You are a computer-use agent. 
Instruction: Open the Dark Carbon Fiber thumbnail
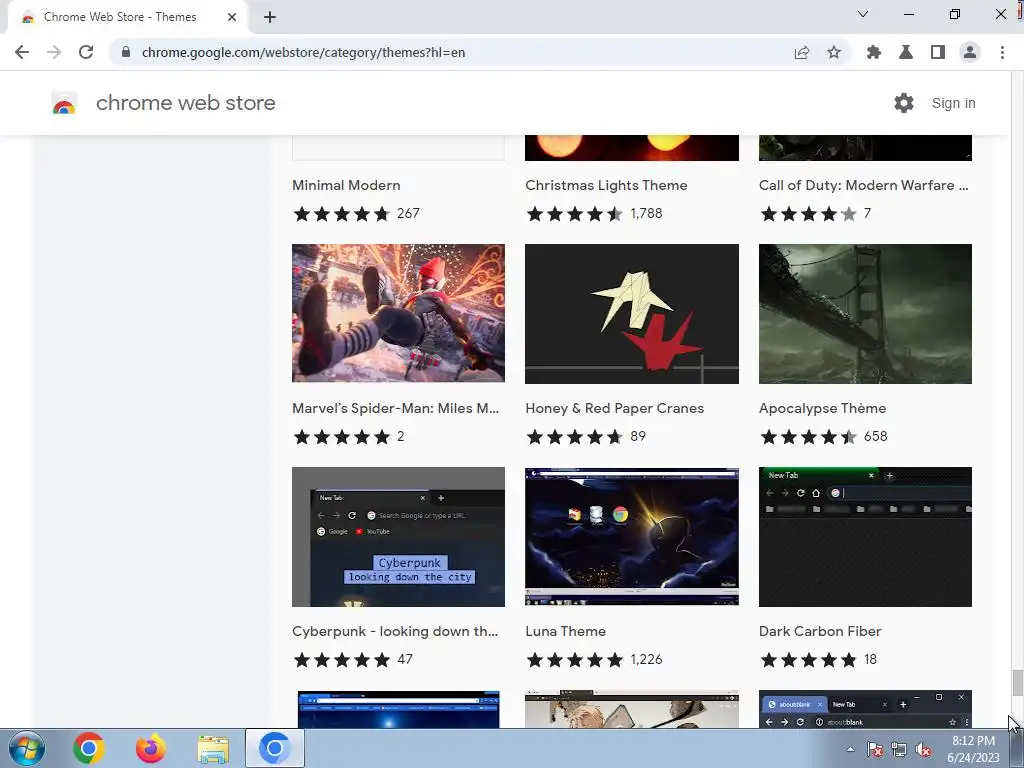865,537
